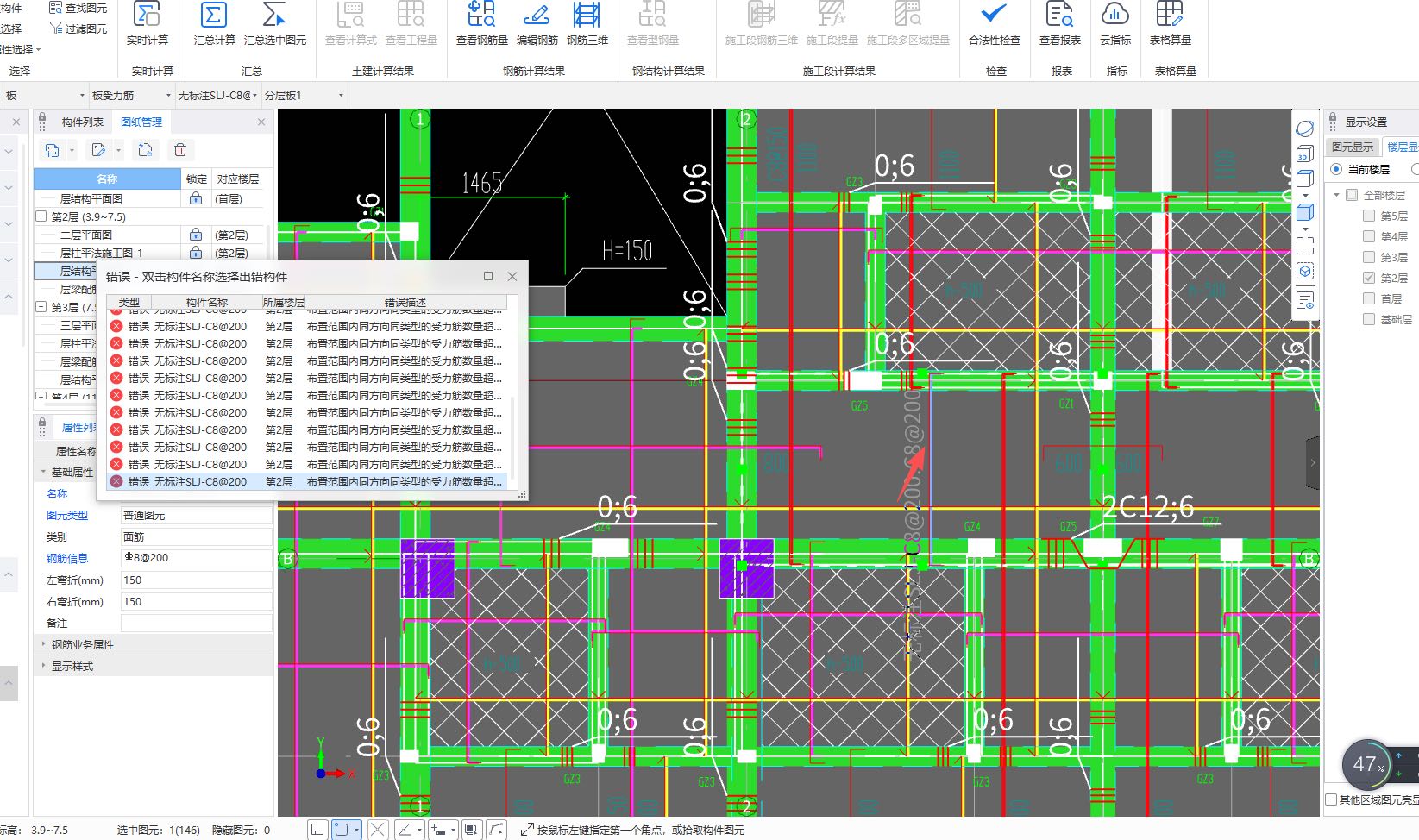Open 查看报表 report viewer
Screen dimensions: 1419x840
[x=1059, y=16]
